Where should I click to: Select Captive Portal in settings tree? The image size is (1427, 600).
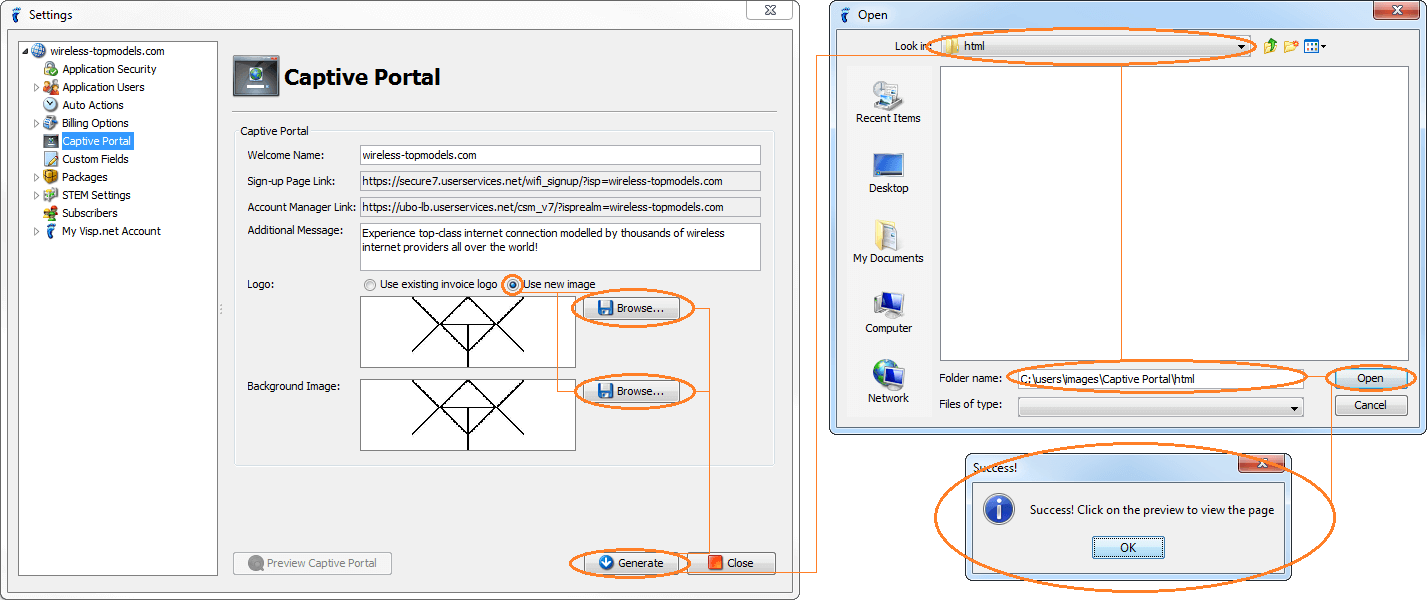(96, 141)
